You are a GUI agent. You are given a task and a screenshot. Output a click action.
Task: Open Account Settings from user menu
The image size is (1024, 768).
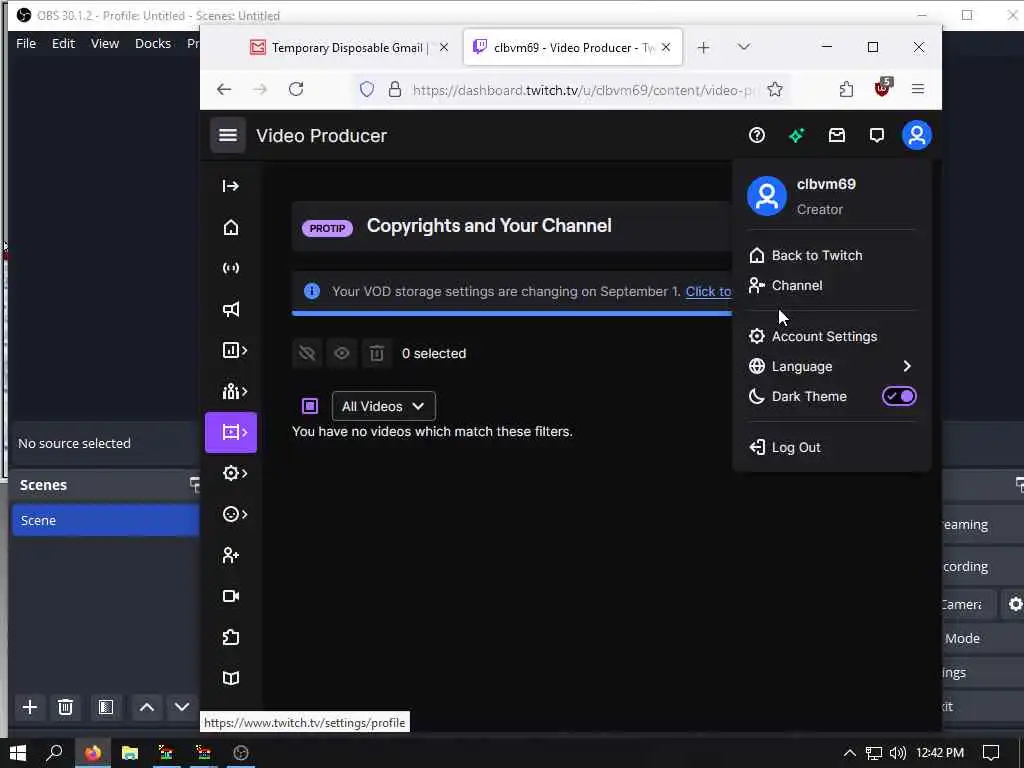832,336
